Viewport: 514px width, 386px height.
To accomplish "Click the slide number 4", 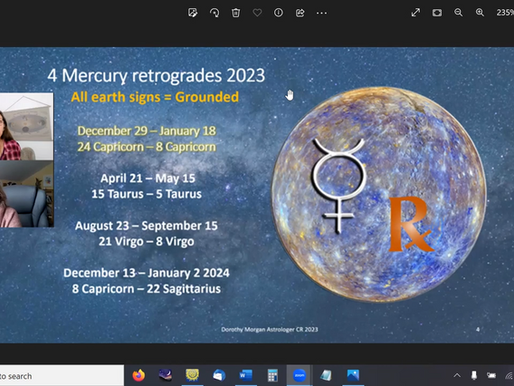I will (x=478, y=329).
